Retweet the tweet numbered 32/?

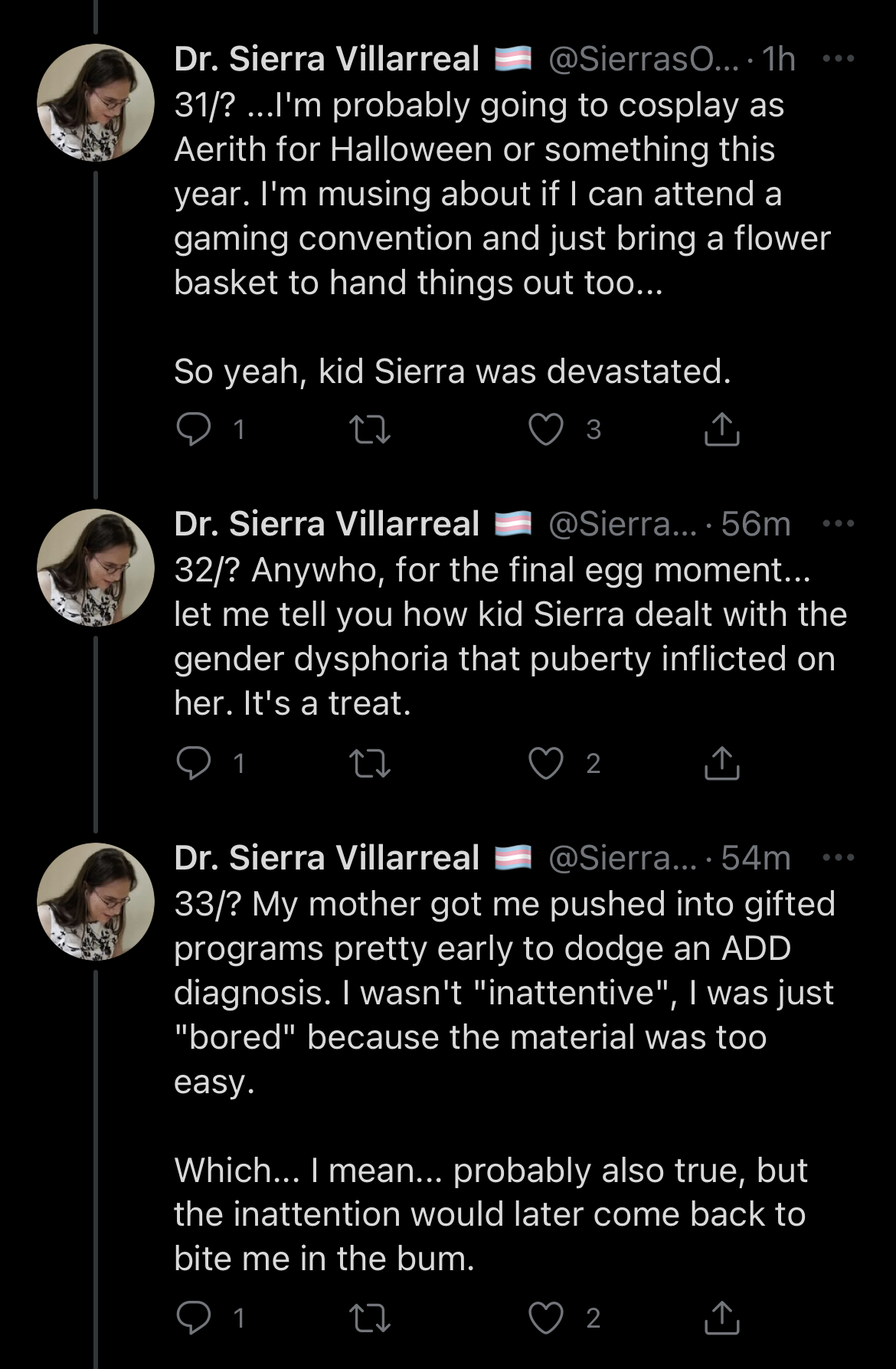pyautogui.click(x=369, y=763)
